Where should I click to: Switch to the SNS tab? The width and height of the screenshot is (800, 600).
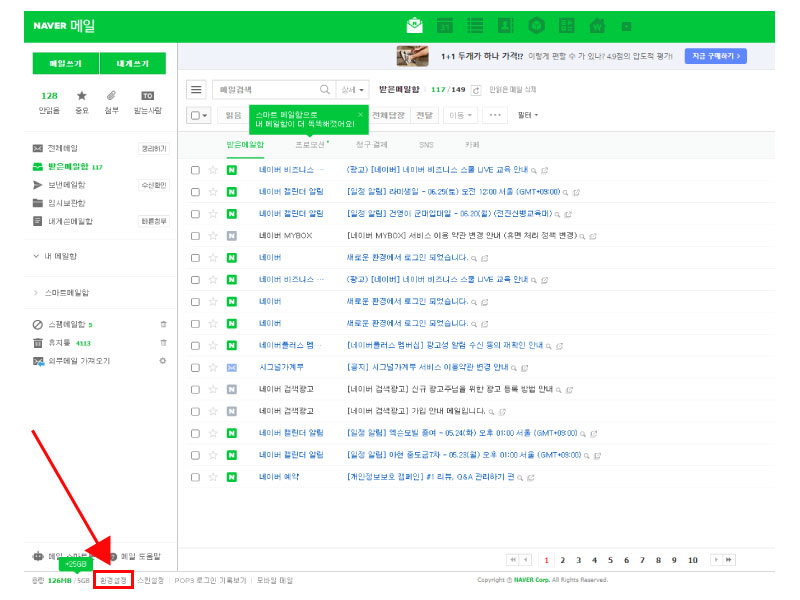pos(426,145)
